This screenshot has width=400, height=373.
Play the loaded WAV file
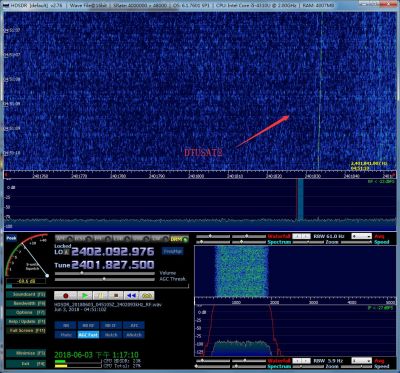pyautogui.click(x=85, y=296)
